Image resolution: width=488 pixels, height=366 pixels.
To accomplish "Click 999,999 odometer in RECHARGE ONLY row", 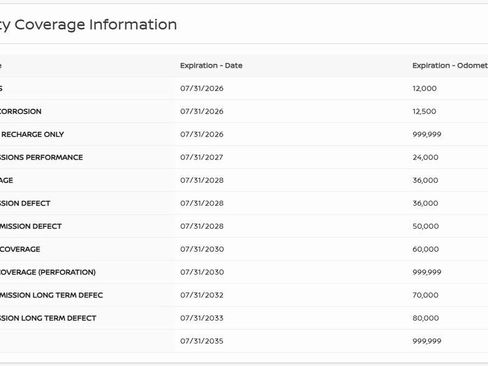I will pos(427,134).
